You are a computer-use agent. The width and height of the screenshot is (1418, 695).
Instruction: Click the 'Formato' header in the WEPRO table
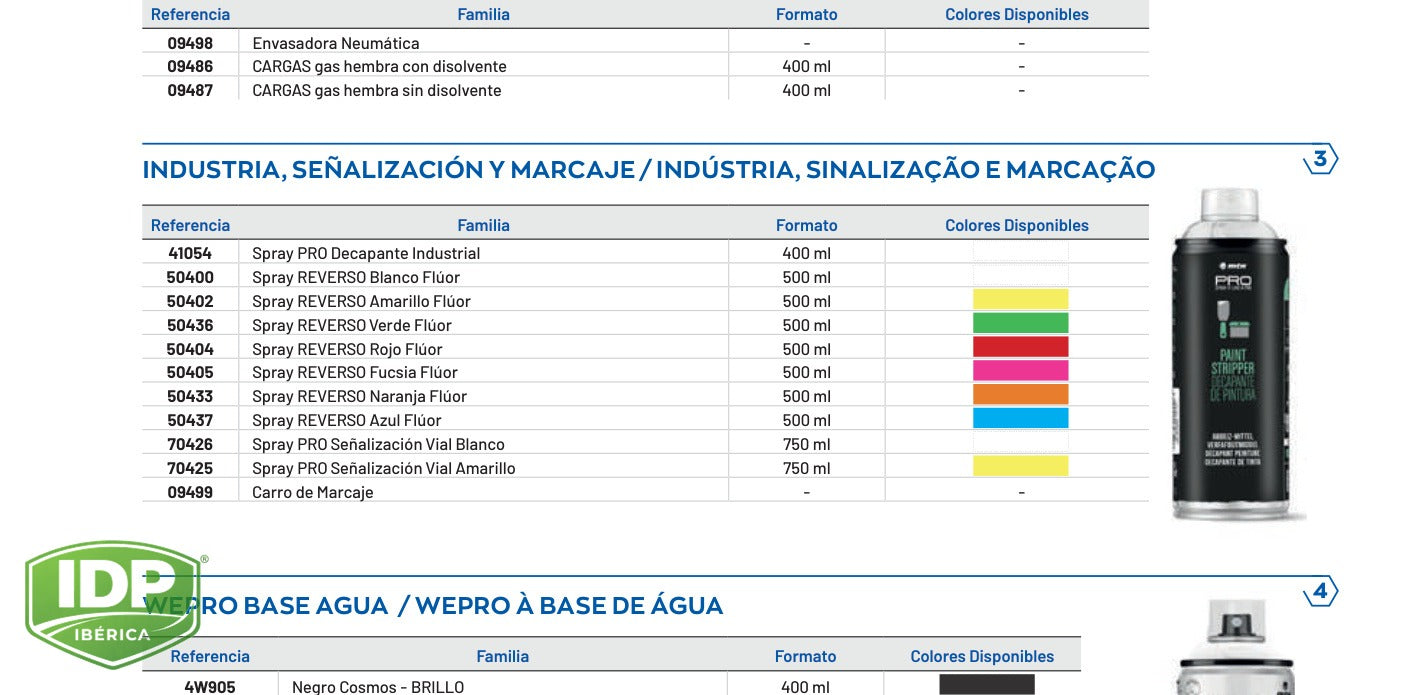(x=806, y=656)
